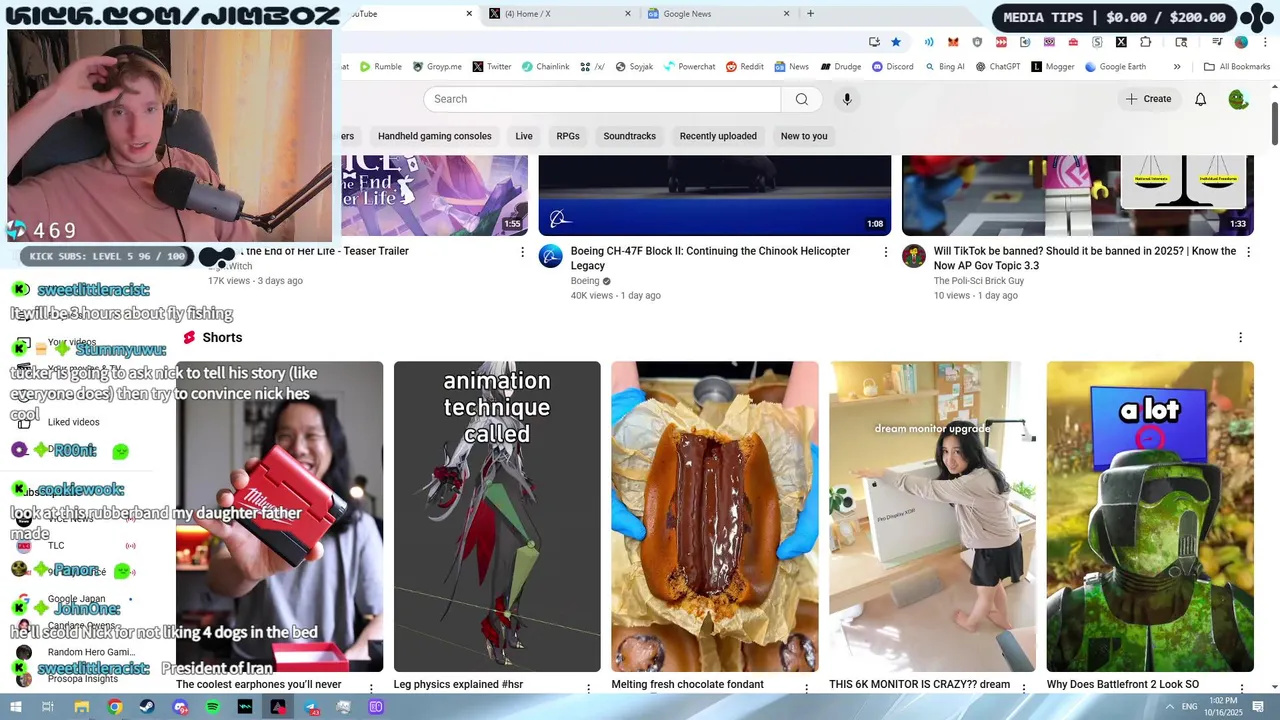Viewport: 1280px width, 720px height.
Task: Switch to the Home / X tab
Action: 560,14
